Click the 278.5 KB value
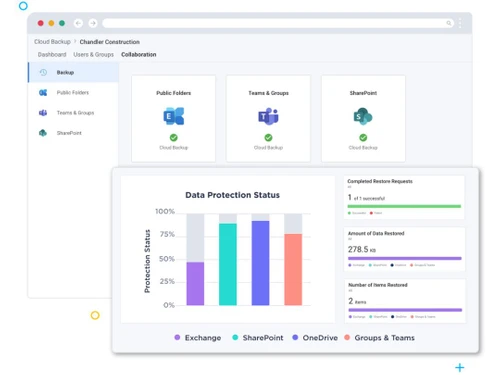Image resolution: width=500 pixels, height=375 pixels. point(362,249)
